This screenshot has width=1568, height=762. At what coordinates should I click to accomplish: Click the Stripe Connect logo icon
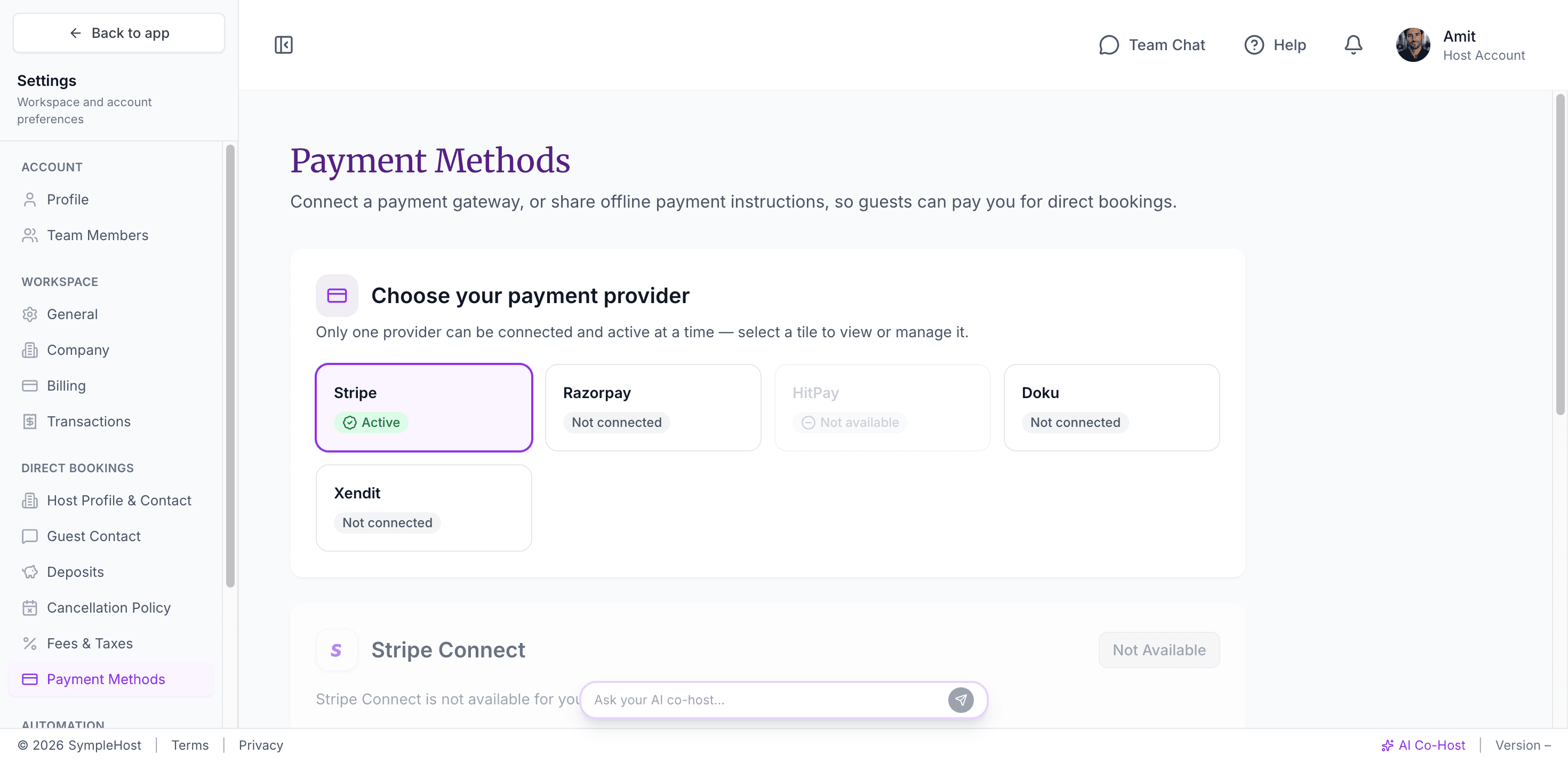(x=337, y=650)
